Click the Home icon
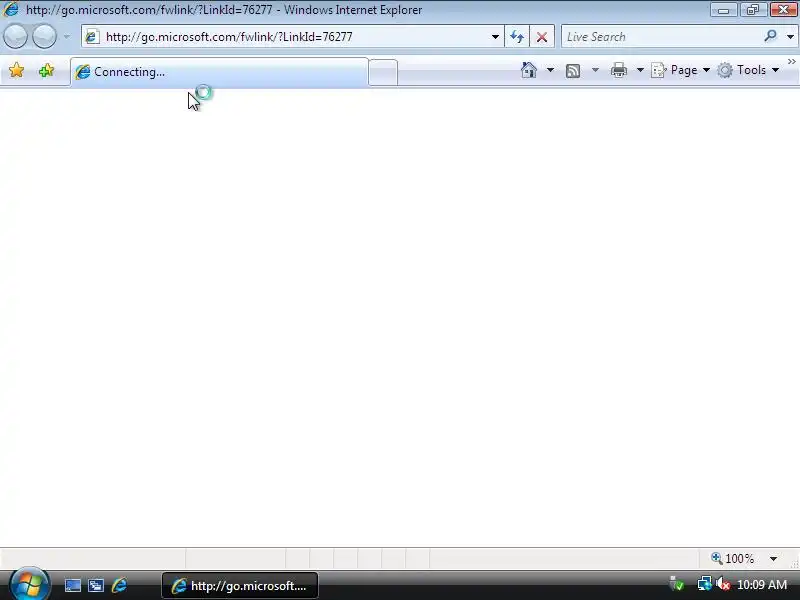The image size is (800, 600). point(529,70)
